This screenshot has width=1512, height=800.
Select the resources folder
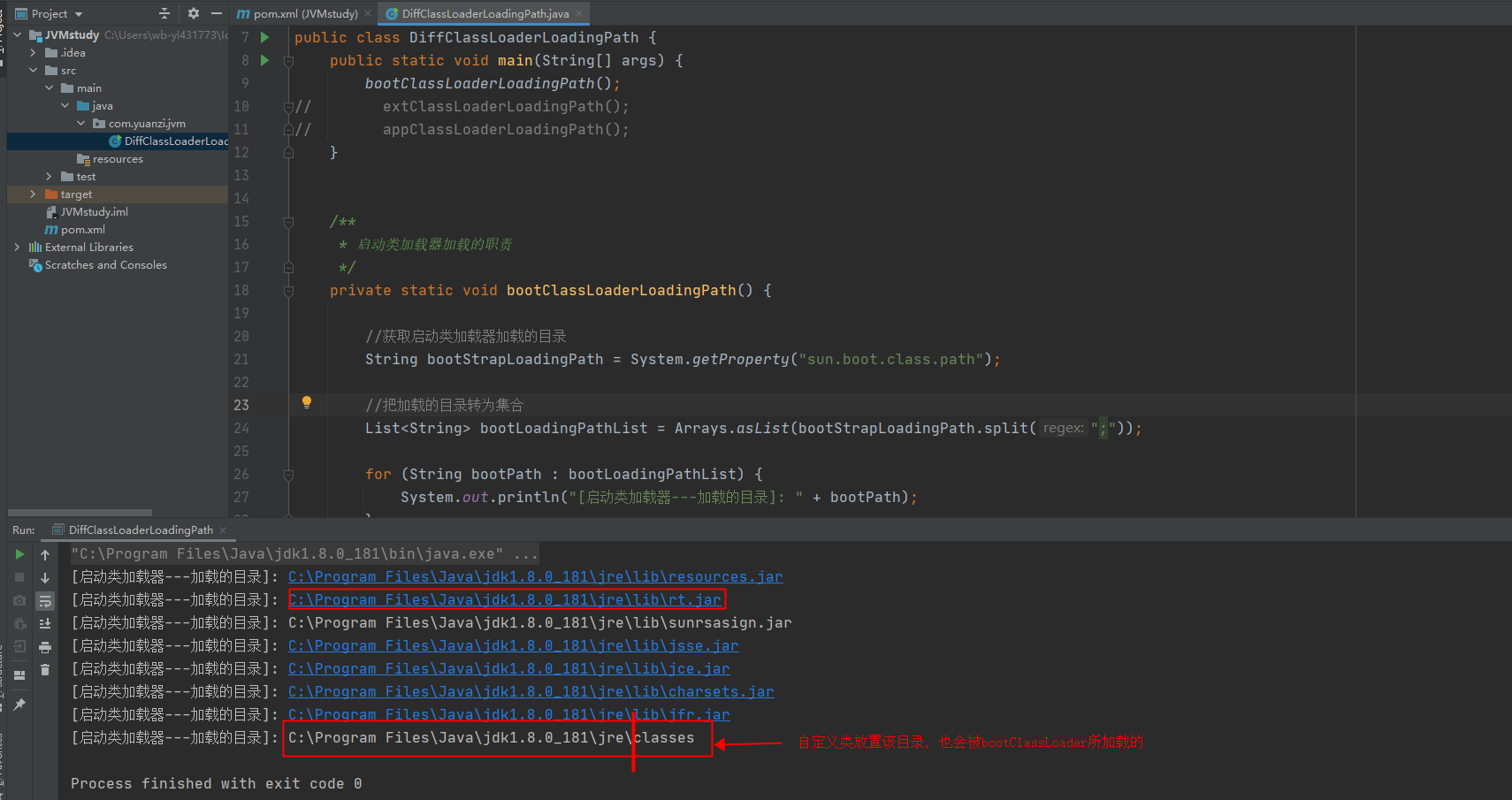(x=110, y=159)
